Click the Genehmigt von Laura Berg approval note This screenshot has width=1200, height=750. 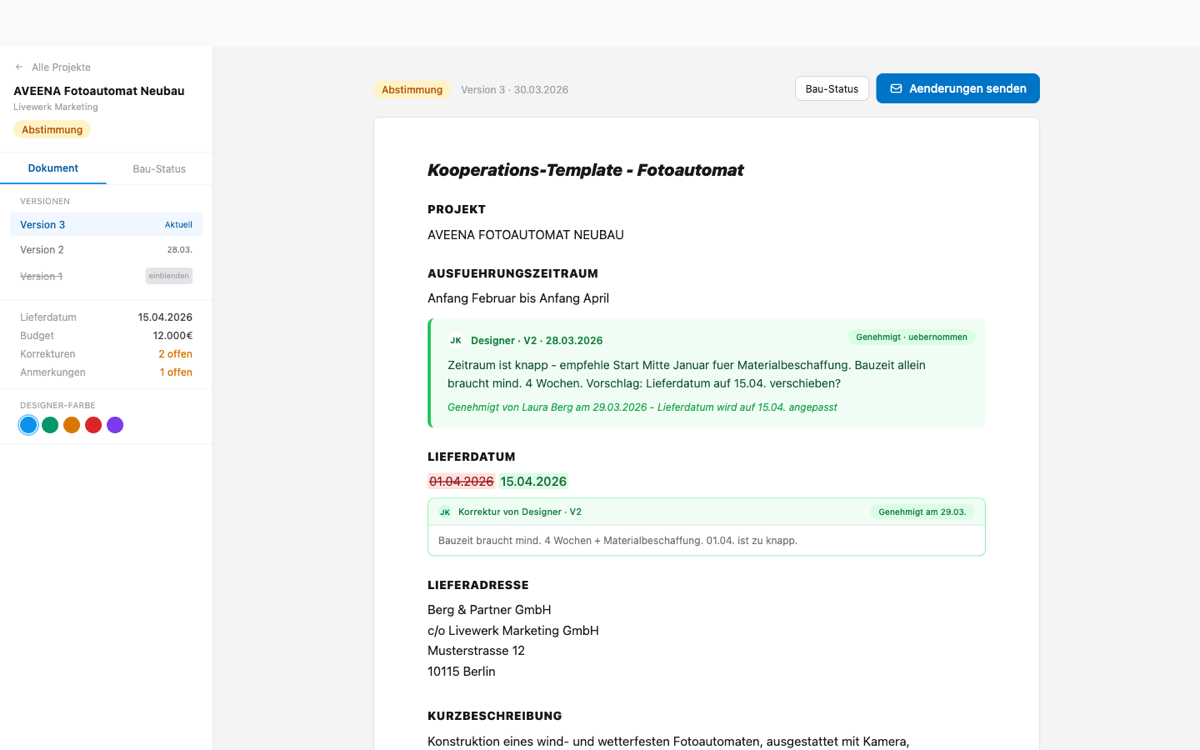pos(643,407)
